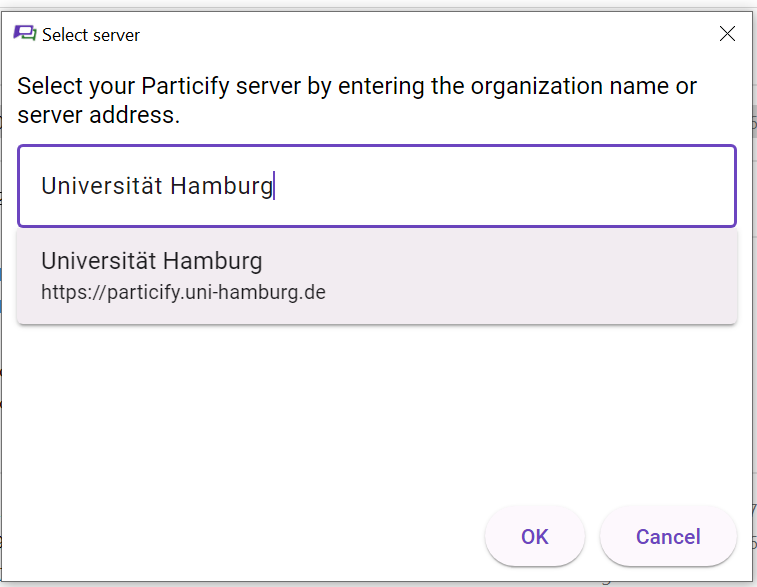Viewport: 757px width, 587px height.
Task: Click 'server address.' in the instruction text
Action: (98, 115)
